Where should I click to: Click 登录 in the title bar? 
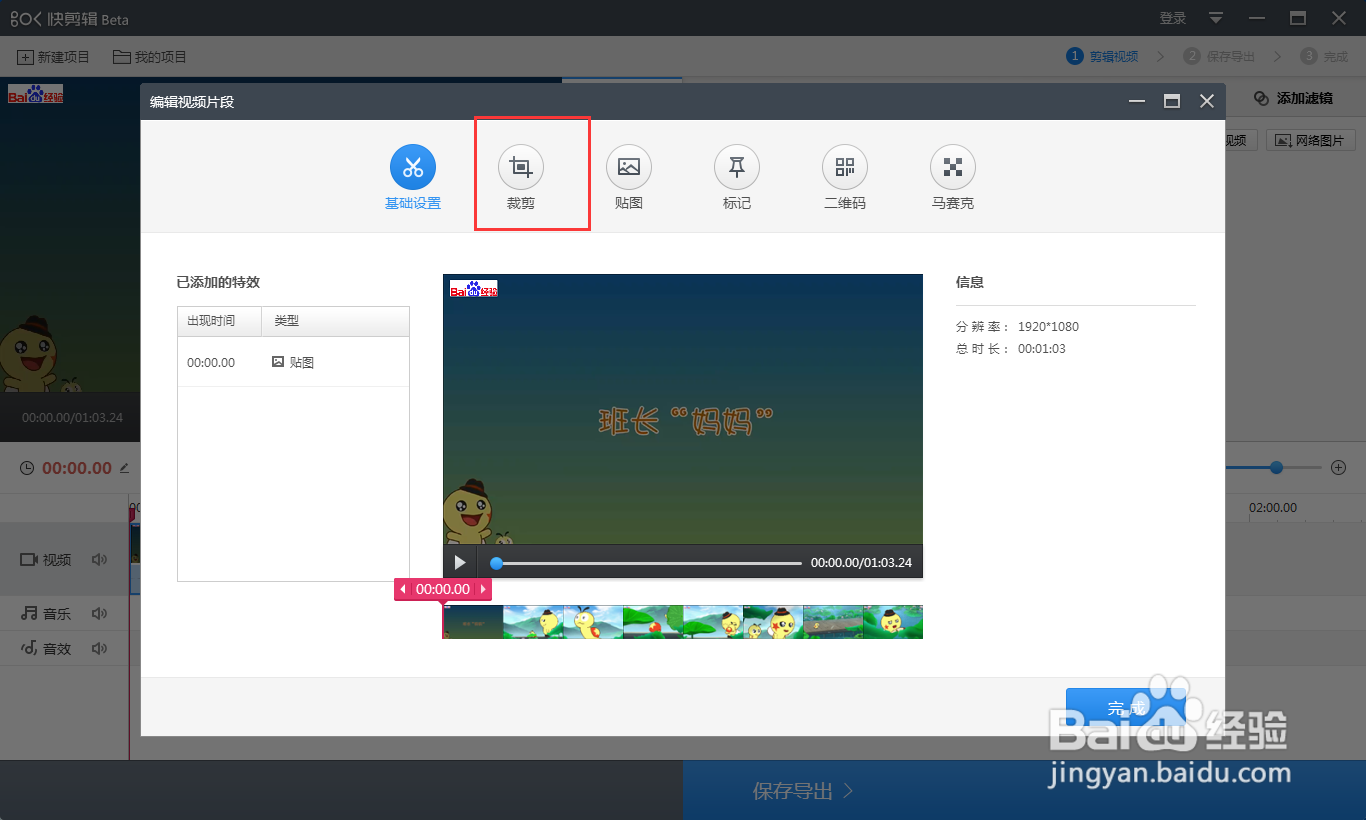[x=1173, y=18]
